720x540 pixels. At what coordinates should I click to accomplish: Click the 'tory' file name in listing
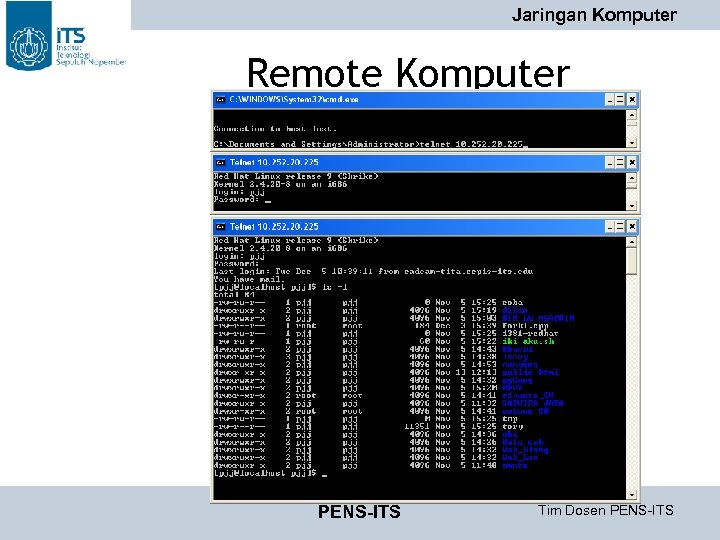point(512,427)
